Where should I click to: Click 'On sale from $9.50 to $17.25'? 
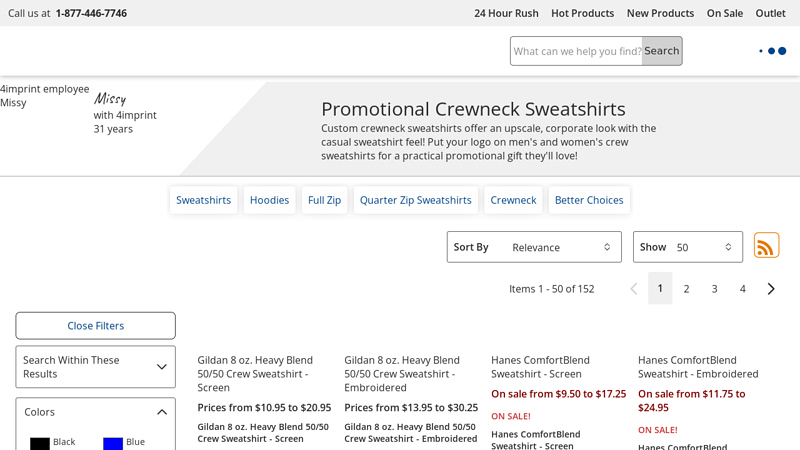point(559,394)
